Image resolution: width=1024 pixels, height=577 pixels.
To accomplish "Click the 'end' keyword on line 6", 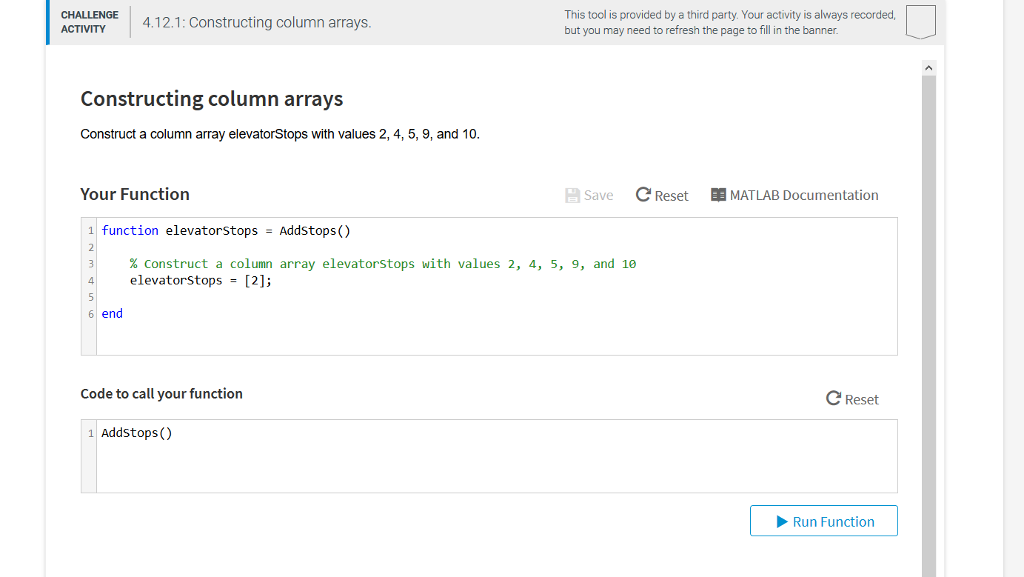I will tap(112, 314).
